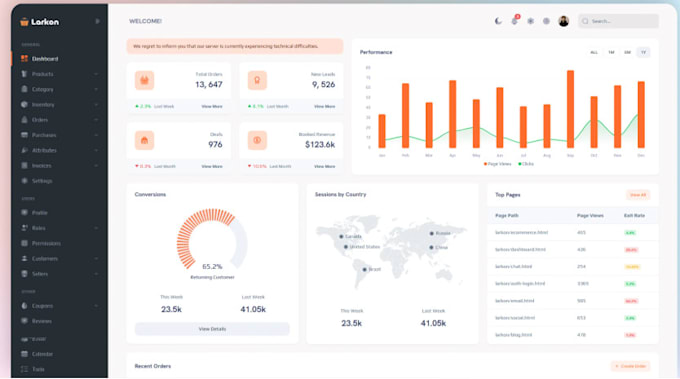Open Settings via its sidebar gear icon
The height and width of the screenshot is (379, 680).
coord(24,181)
